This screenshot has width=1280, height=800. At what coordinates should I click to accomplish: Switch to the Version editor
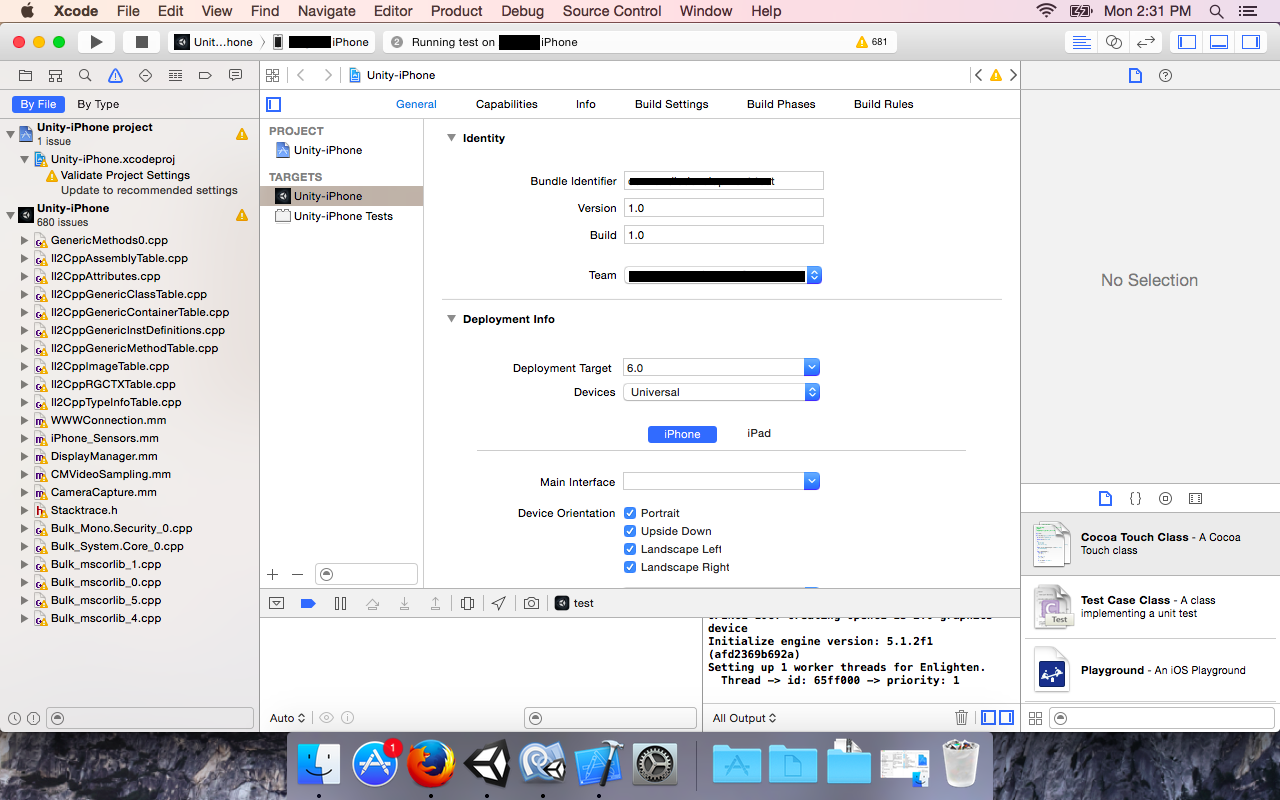(x=1146, y=42)
